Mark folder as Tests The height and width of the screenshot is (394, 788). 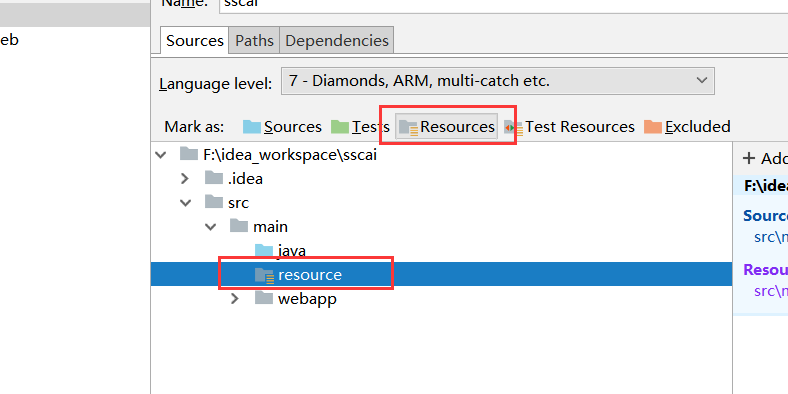point(360,127)
